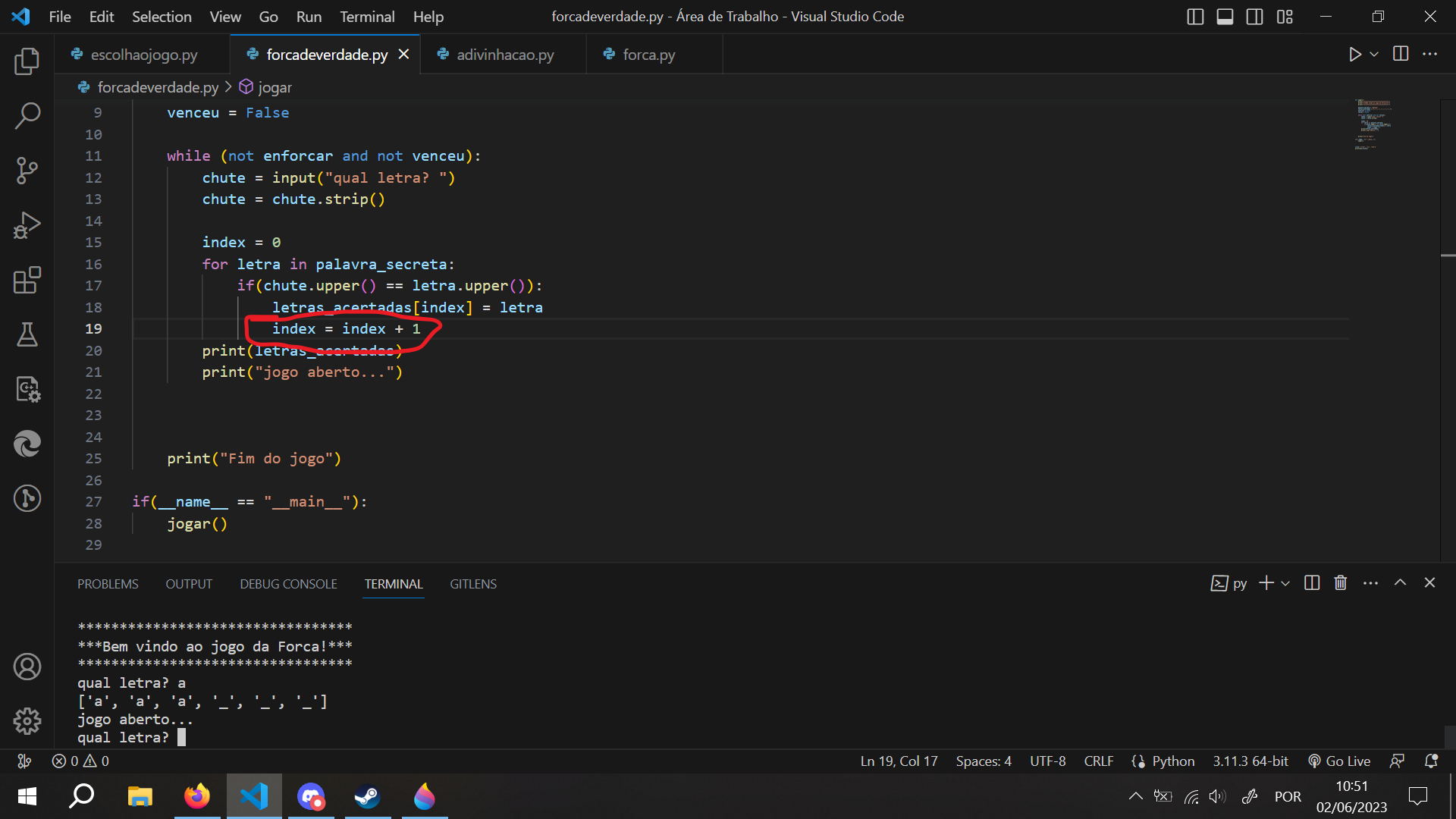Image resolution: width=1456 pixels, height=819 pixels.
Task: Open the GitLens icon in activity bar
Action: [27, 498]
